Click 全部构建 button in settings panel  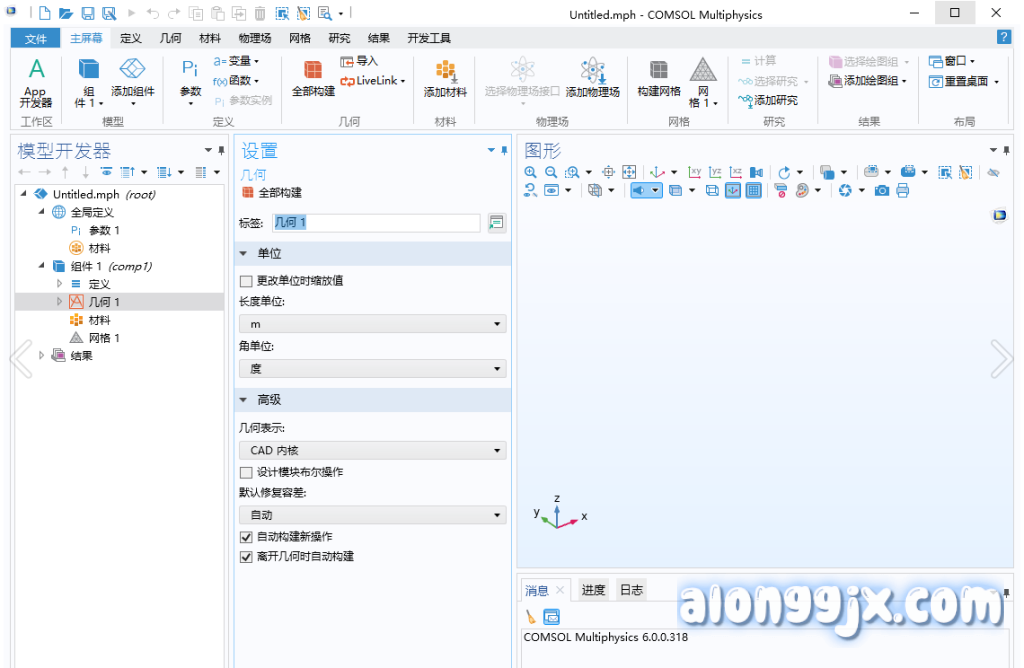pyautogui.click(x=272, y=192)
